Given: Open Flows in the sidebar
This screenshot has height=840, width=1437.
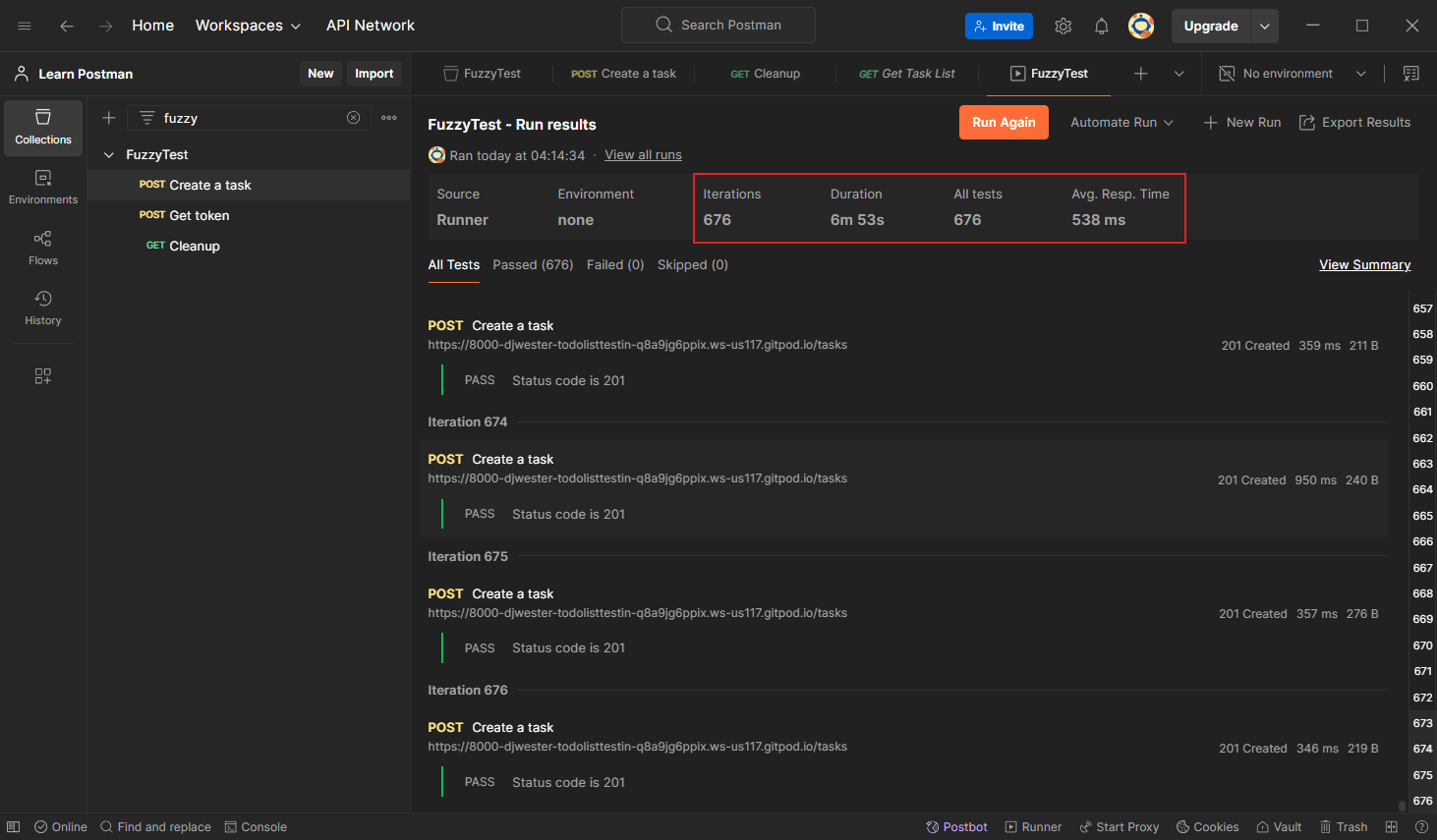Looking at the screenshot, I should tap(43, 249).
